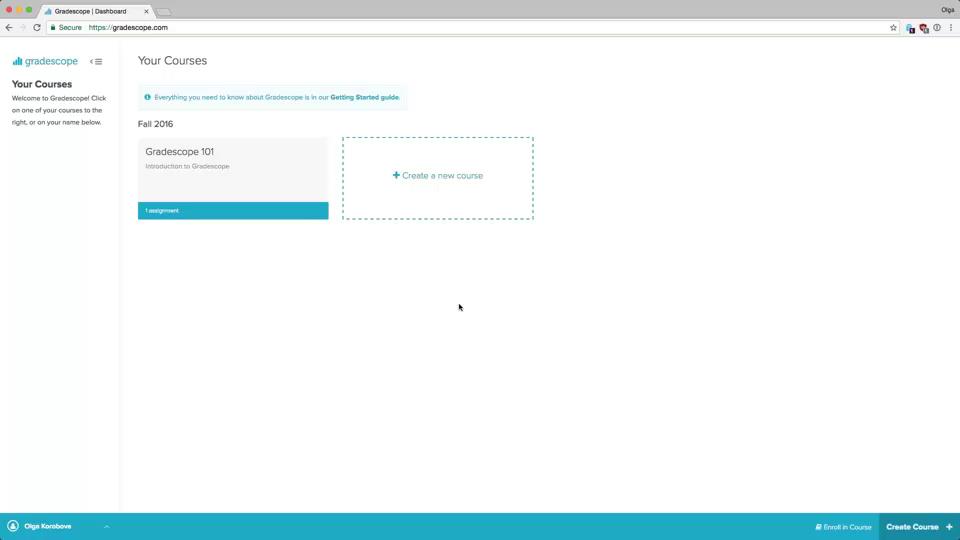Open the Olga Korobova account menu

pos(48,527)
